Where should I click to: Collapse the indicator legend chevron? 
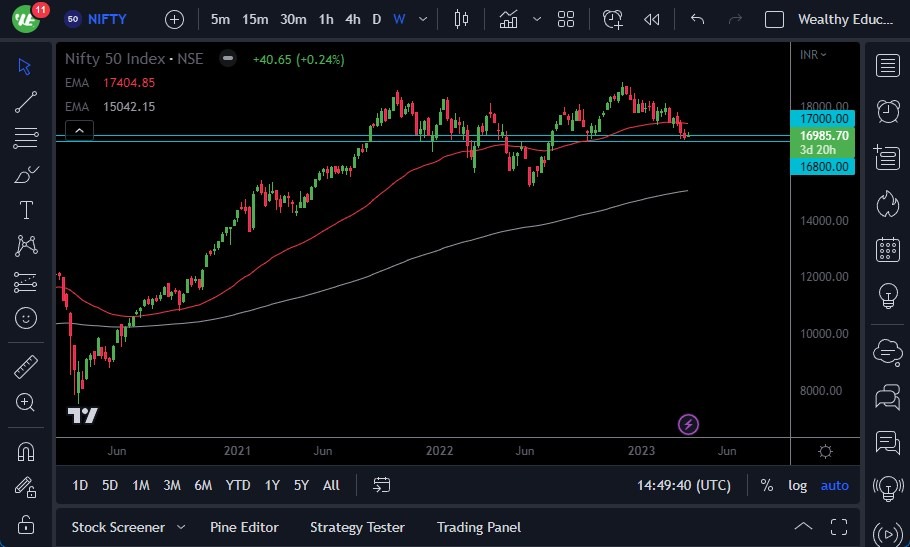pyautogui.click(x=79, y=130)
